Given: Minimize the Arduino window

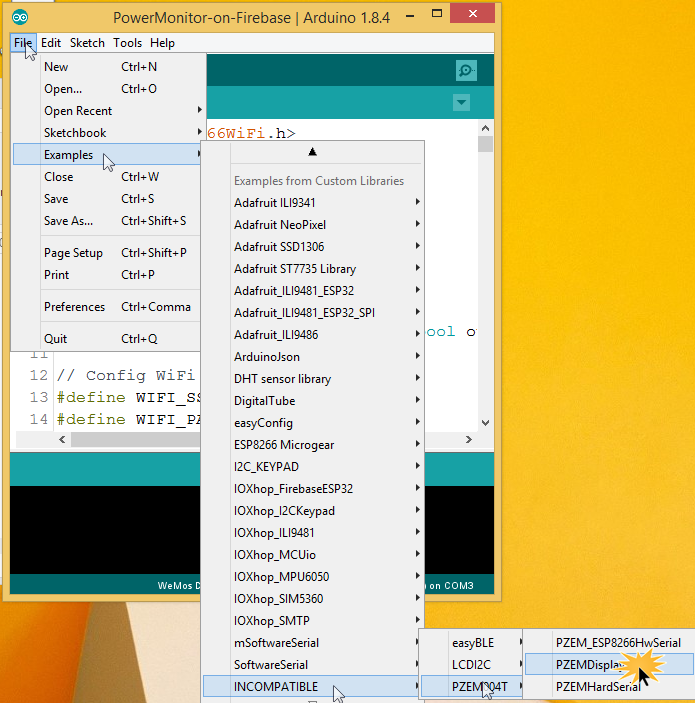Looking at the screenshot, I should [410, 16].
